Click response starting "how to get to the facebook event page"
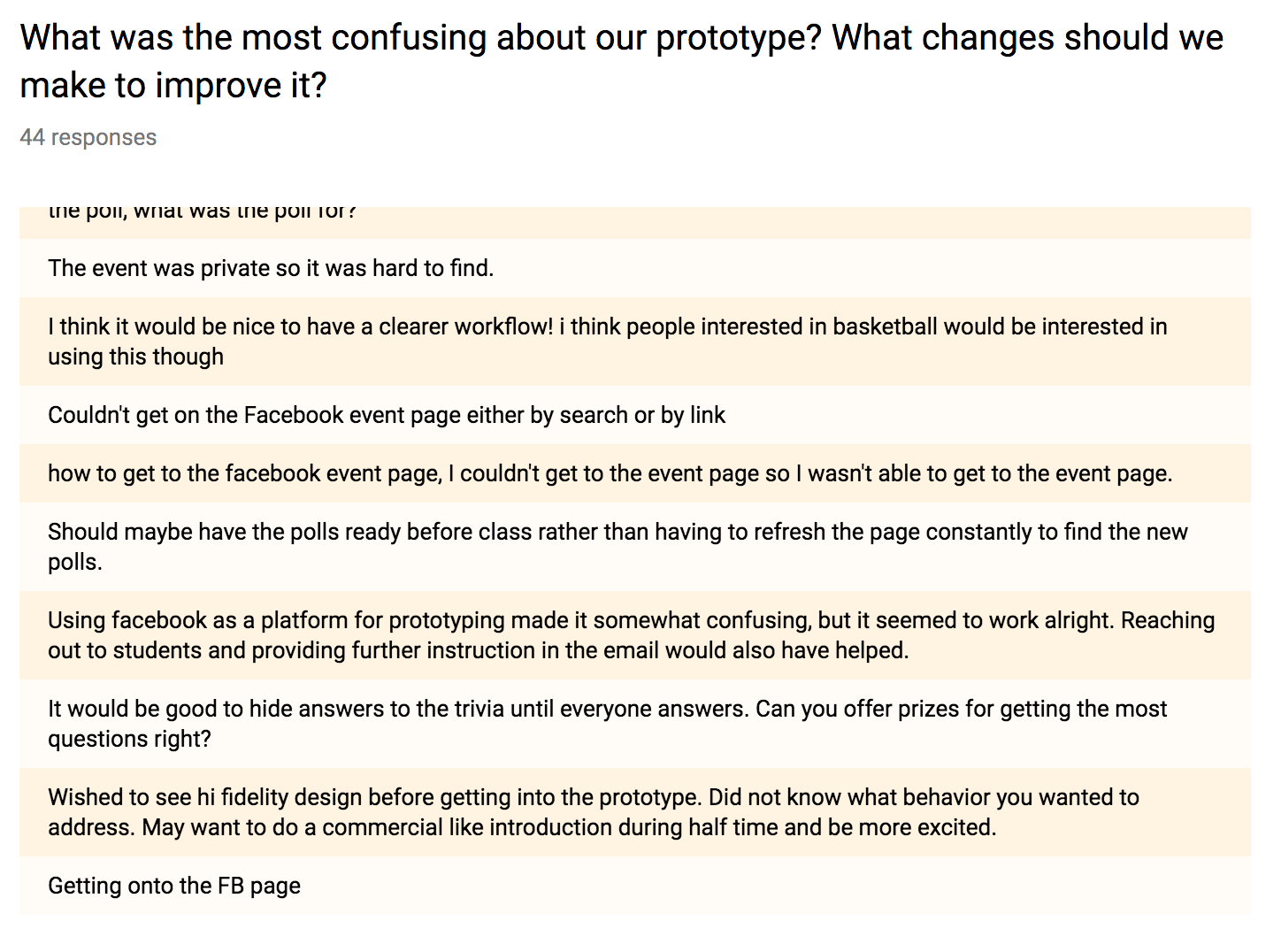Image resolution: width=1281 pixels, height=952 pixels. [635, 473]
